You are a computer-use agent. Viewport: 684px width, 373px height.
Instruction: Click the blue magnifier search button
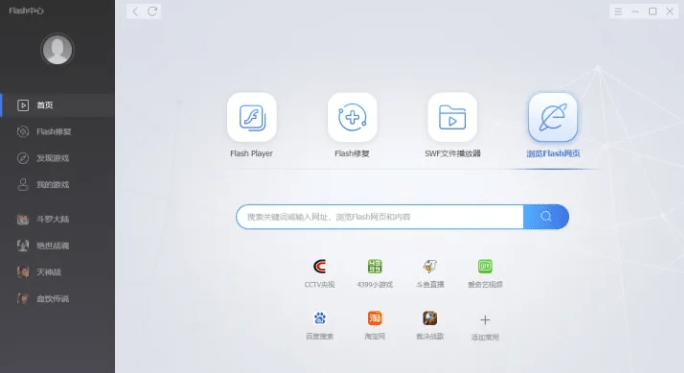[546, 217]
